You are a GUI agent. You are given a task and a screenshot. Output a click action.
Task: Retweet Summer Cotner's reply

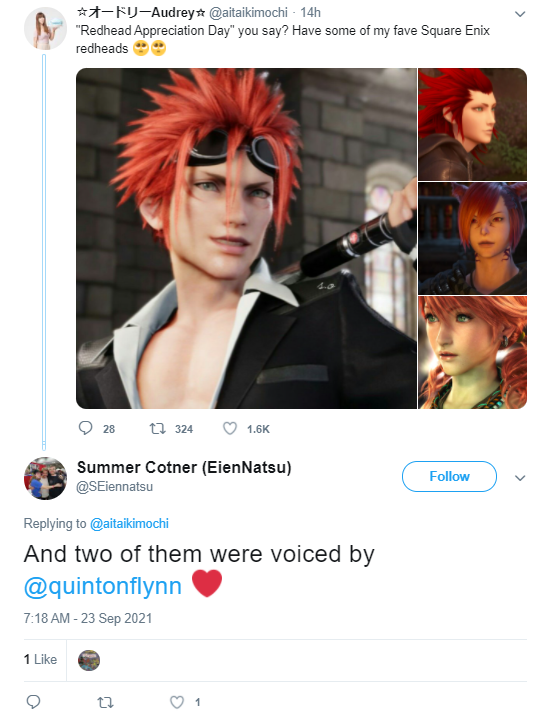coord(105,702)
